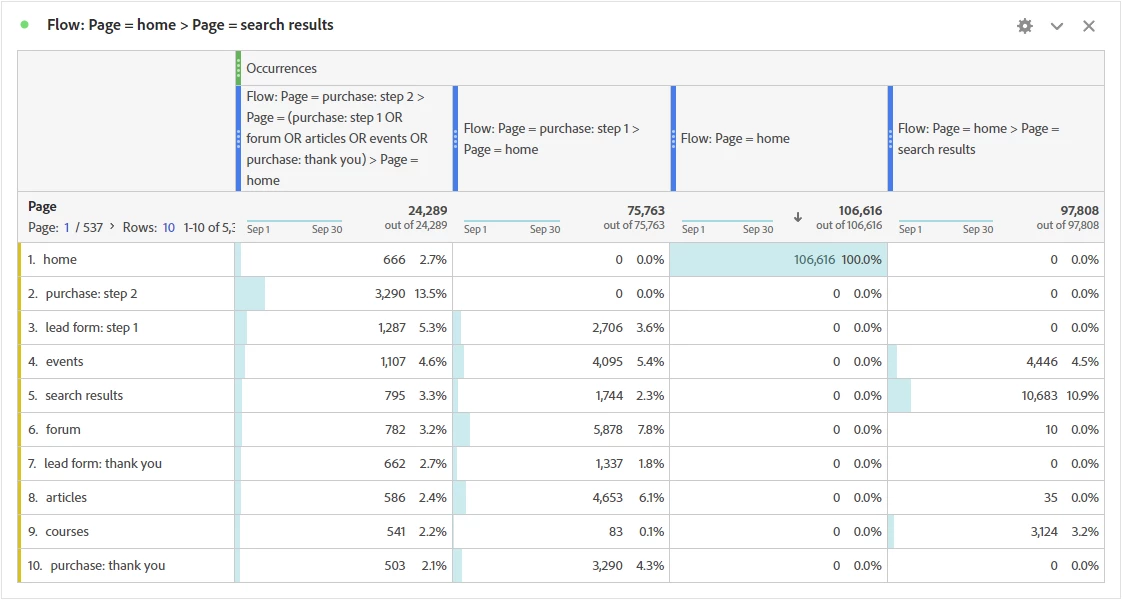
Task: Click the 2,706 3.6% lead form cell
Action: point(561,328)
